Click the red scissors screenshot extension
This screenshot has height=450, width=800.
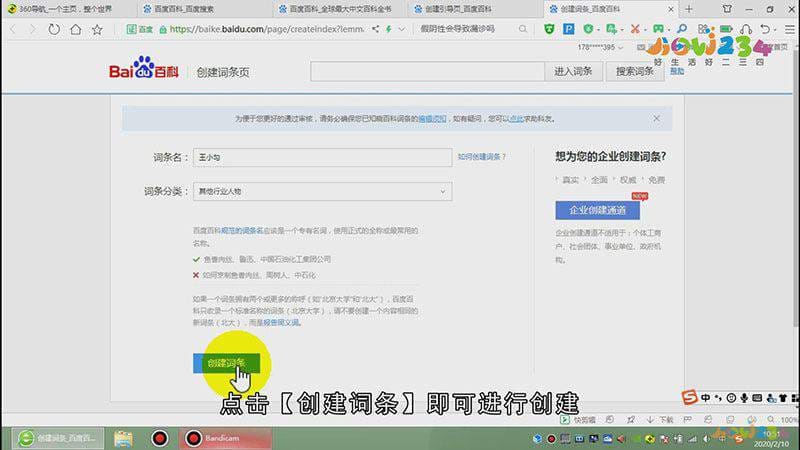pyautogui.click(x=635, y=29)
